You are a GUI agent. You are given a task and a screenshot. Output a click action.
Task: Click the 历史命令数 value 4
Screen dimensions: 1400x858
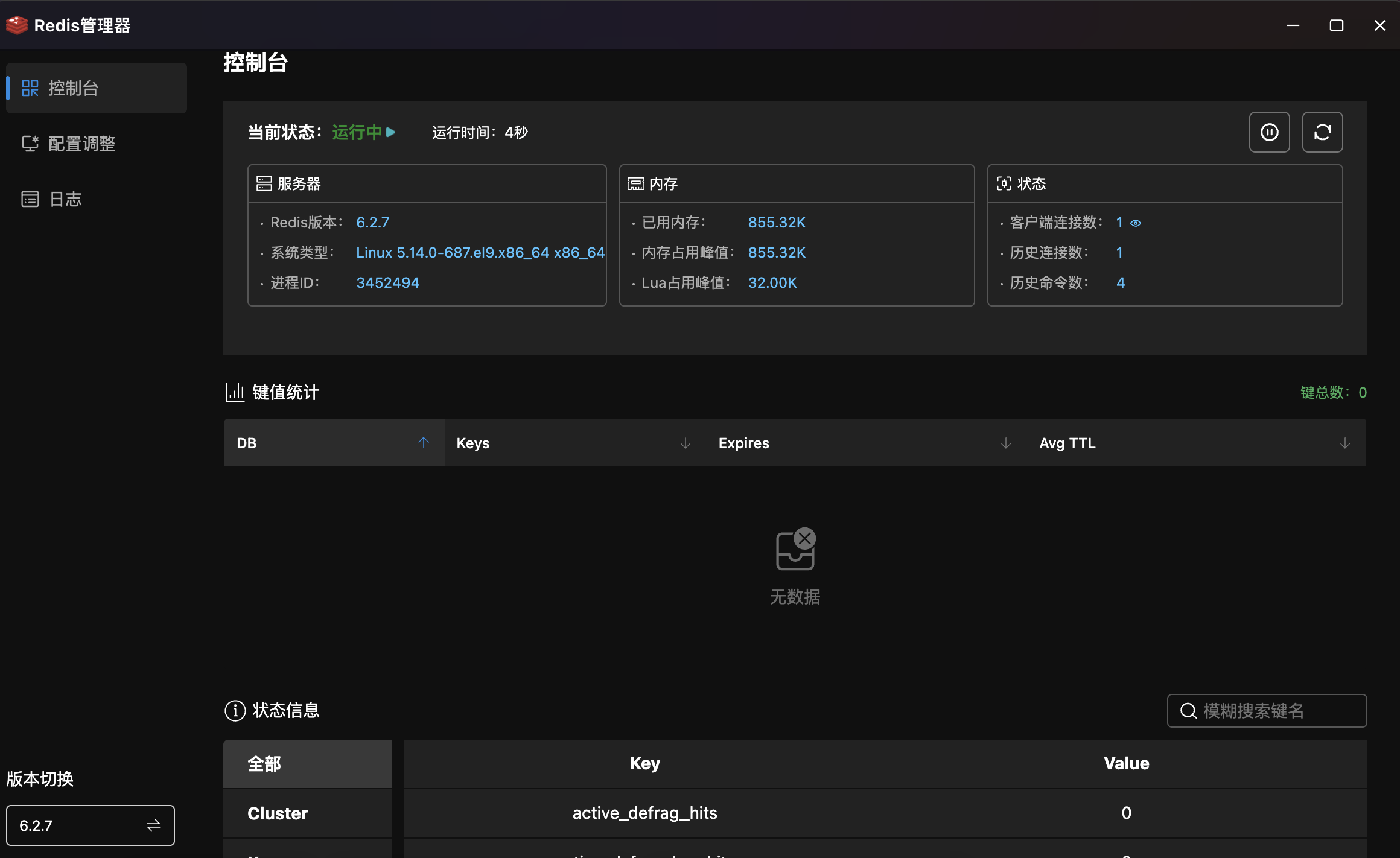[x=1121, y=283]
